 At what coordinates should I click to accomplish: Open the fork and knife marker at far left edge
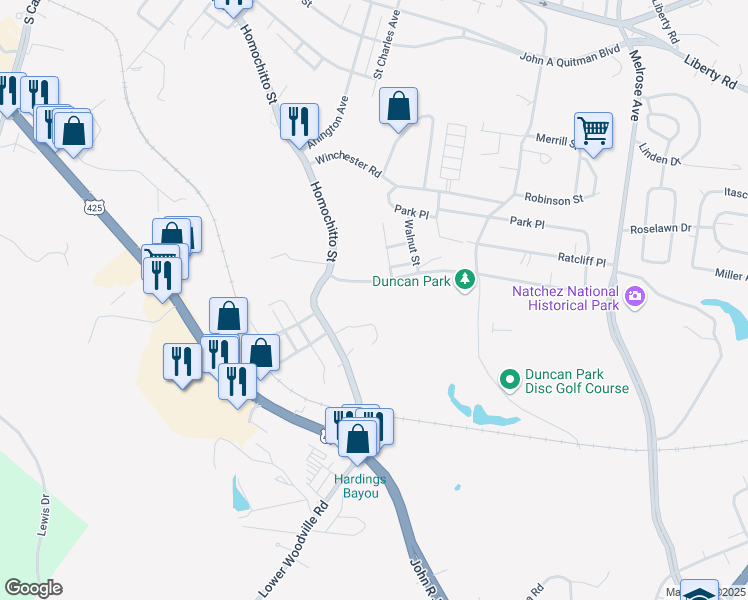point(9,91)
